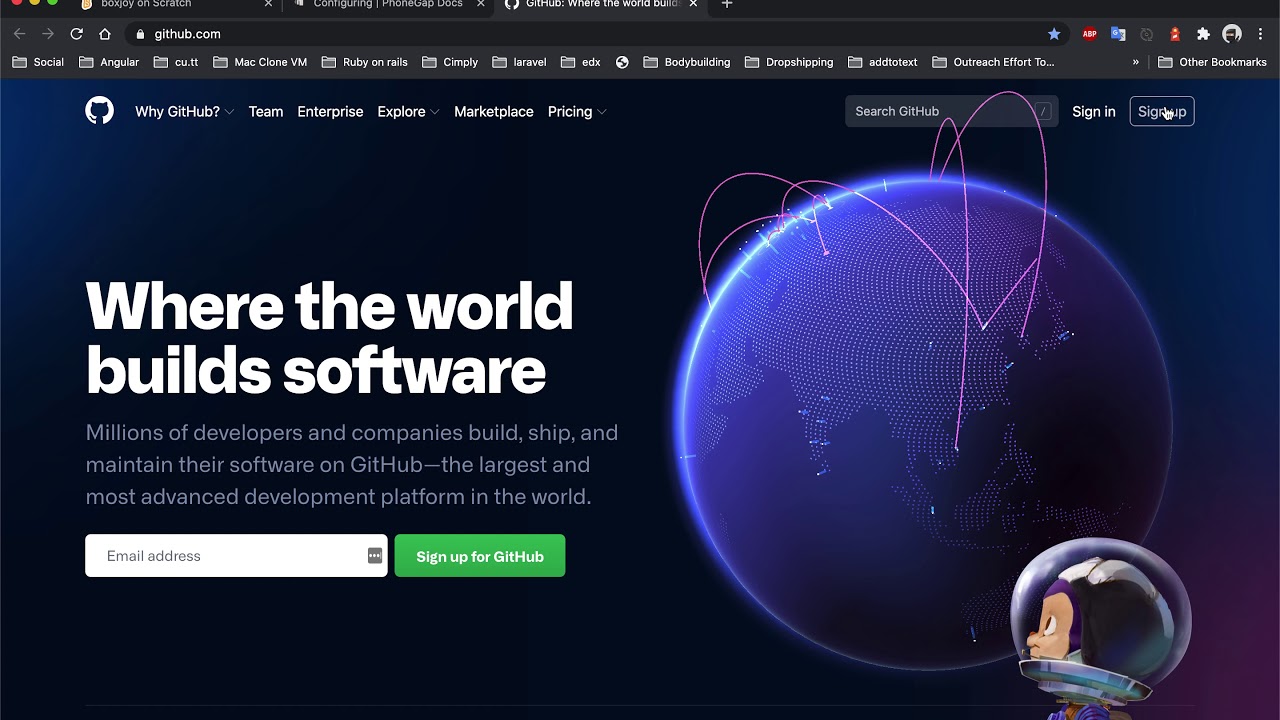Go to browser home page icon
Screen dimensions: 1280x720
tap(105, 34)
